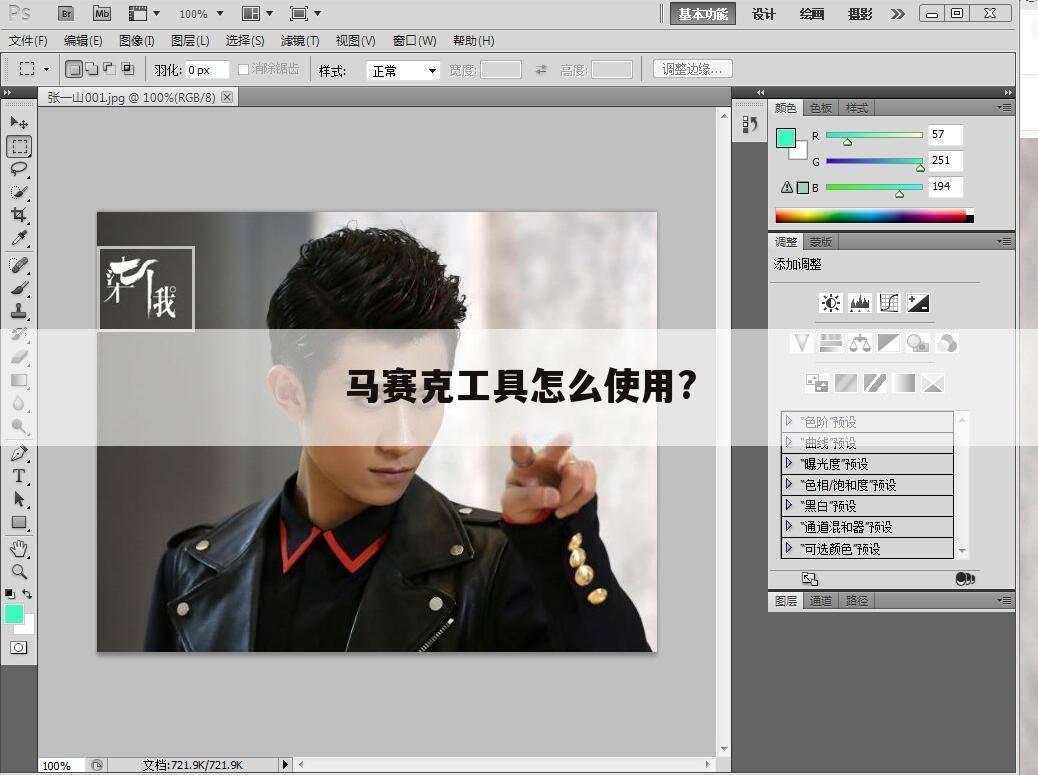The height and width of the screenshot is (775, 1038).
Task: Toggle the 消除锯齿 checkbox
Action: tap(243, 69)
